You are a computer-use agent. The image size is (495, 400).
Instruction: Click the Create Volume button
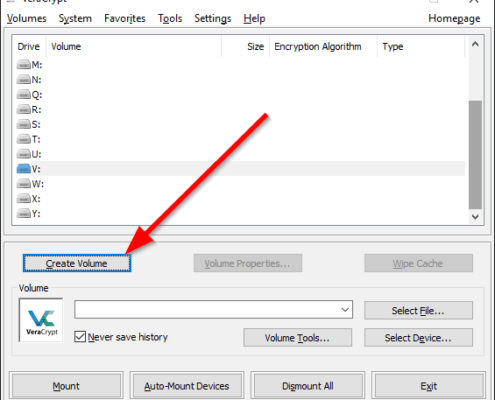pos(77,263)
